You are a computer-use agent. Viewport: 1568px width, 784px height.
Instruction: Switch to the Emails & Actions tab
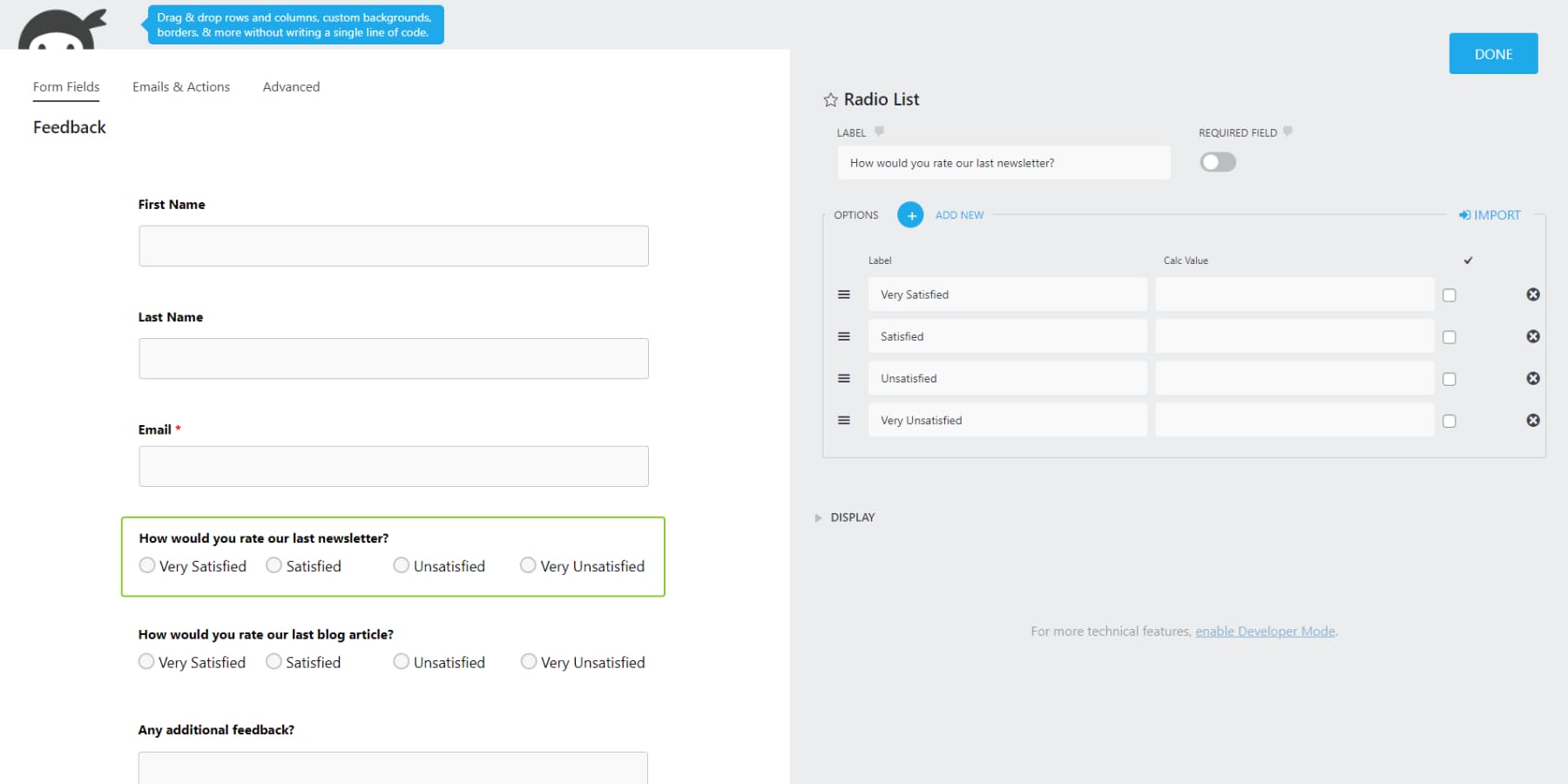pyautogui.click(x=180, y=86)
